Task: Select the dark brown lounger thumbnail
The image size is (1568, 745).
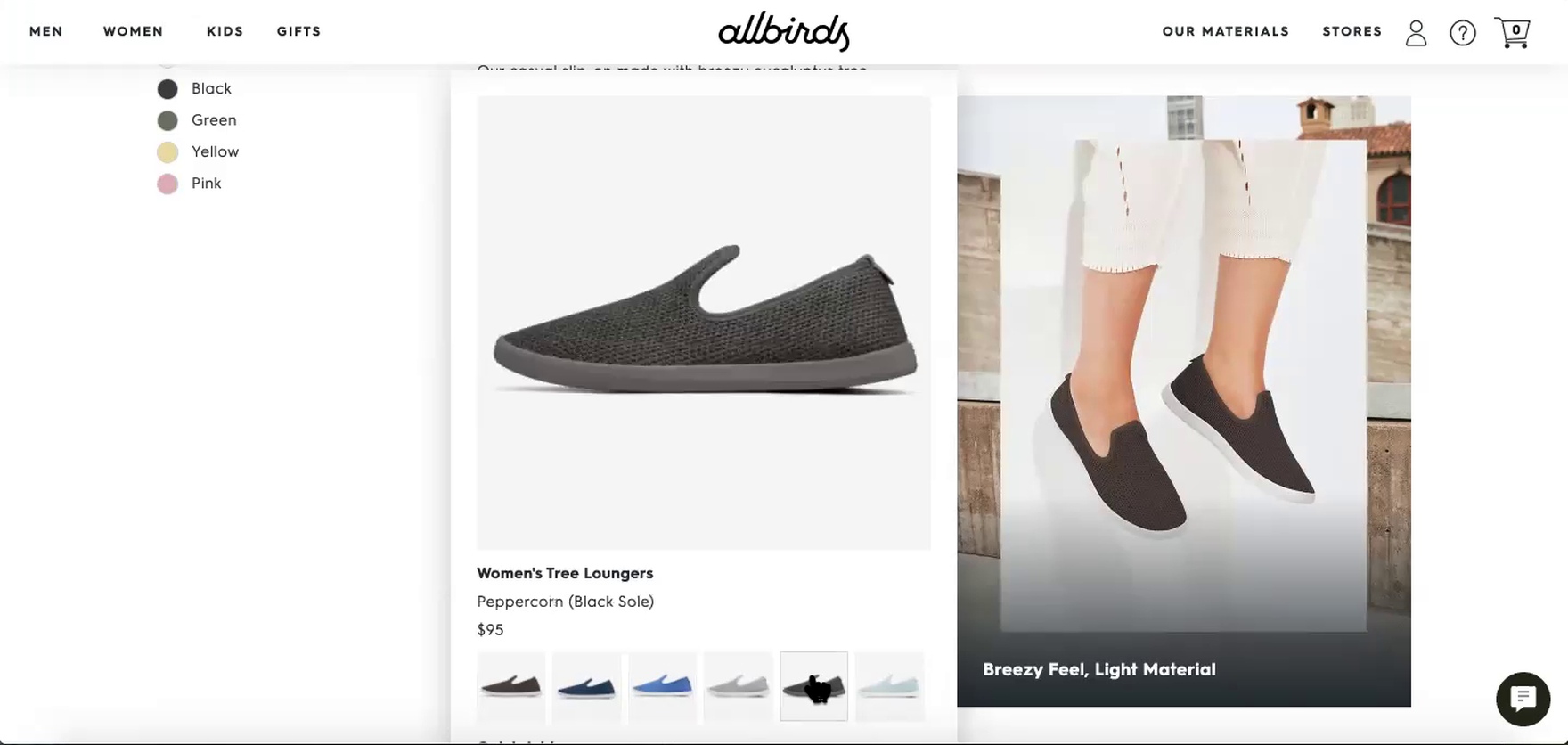Action: point(511,686)
